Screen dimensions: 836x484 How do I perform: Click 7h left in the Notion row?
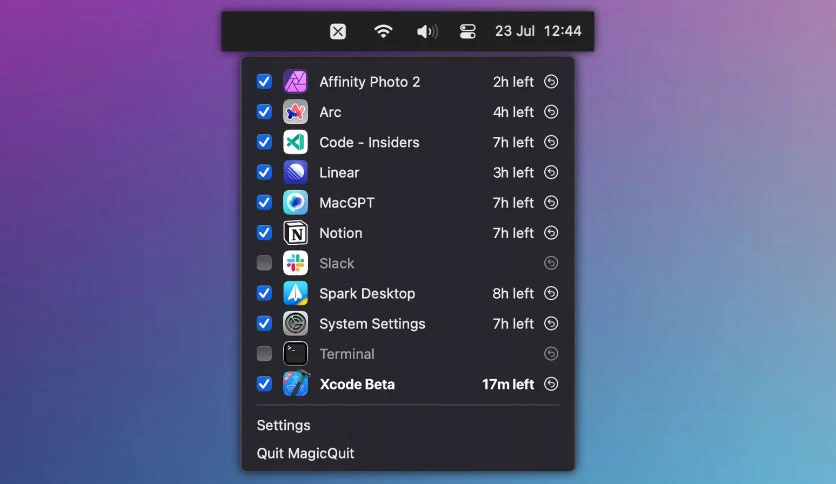point(513,233)
